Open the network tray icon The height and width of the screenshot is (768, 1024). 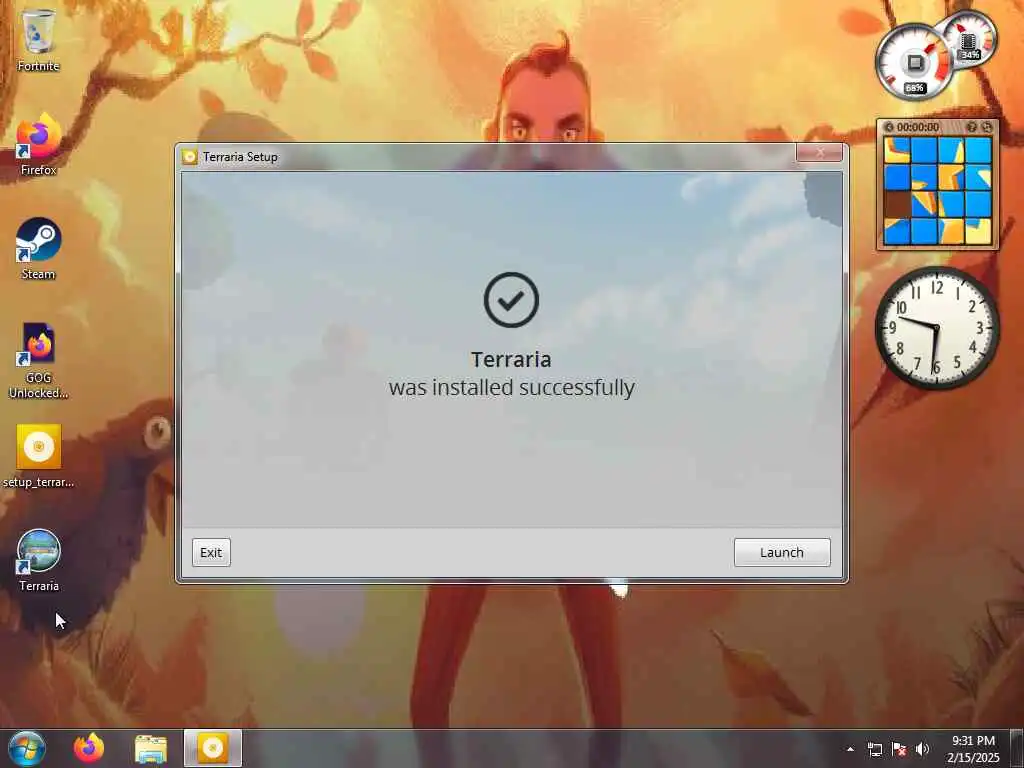[874, 749]
